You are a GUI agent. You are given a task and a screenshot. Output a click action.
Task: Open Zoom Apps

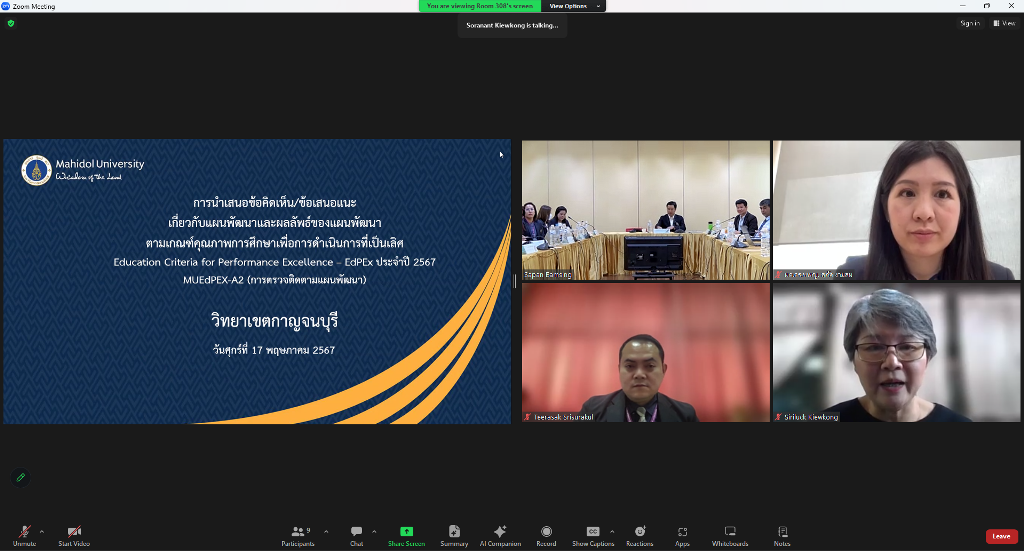click(x=682, y=535)
